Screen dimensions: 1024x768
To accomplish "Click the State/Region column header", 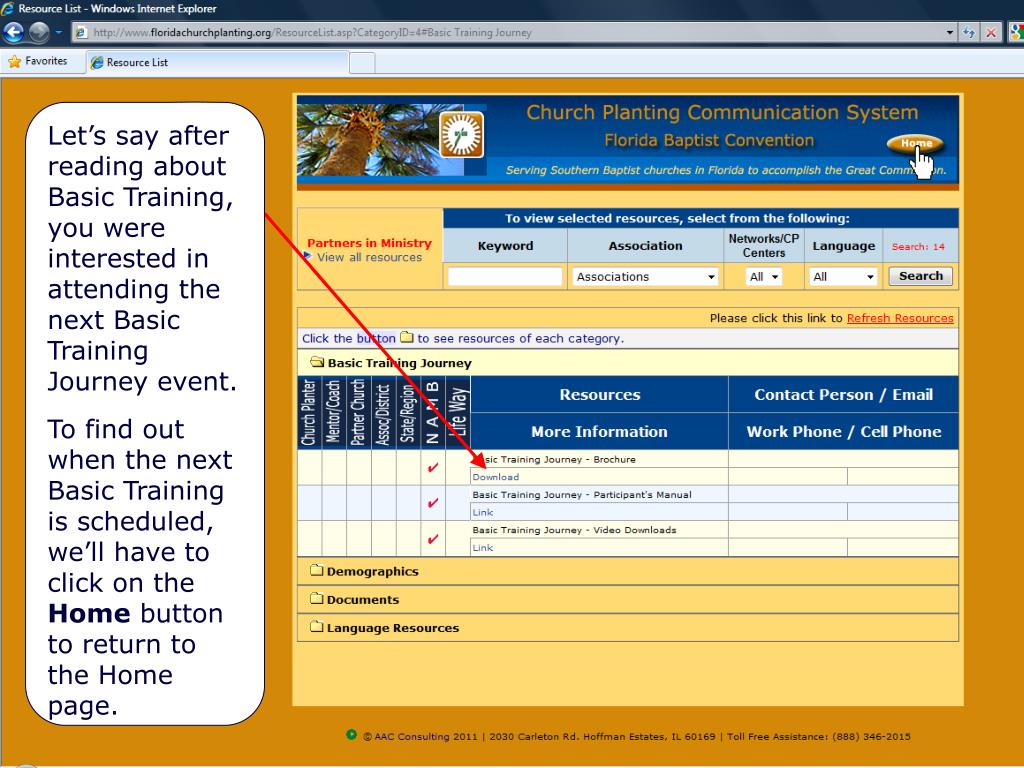I will pyautogui.click(x=408, y=412).
